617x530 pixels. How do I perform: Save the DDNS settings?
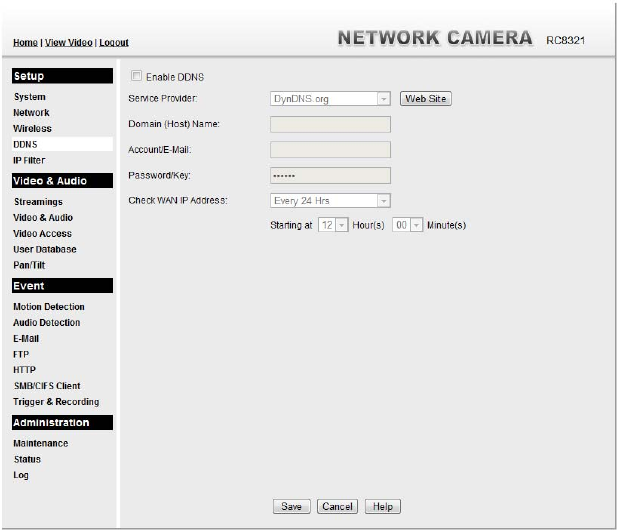pos(292,506)
